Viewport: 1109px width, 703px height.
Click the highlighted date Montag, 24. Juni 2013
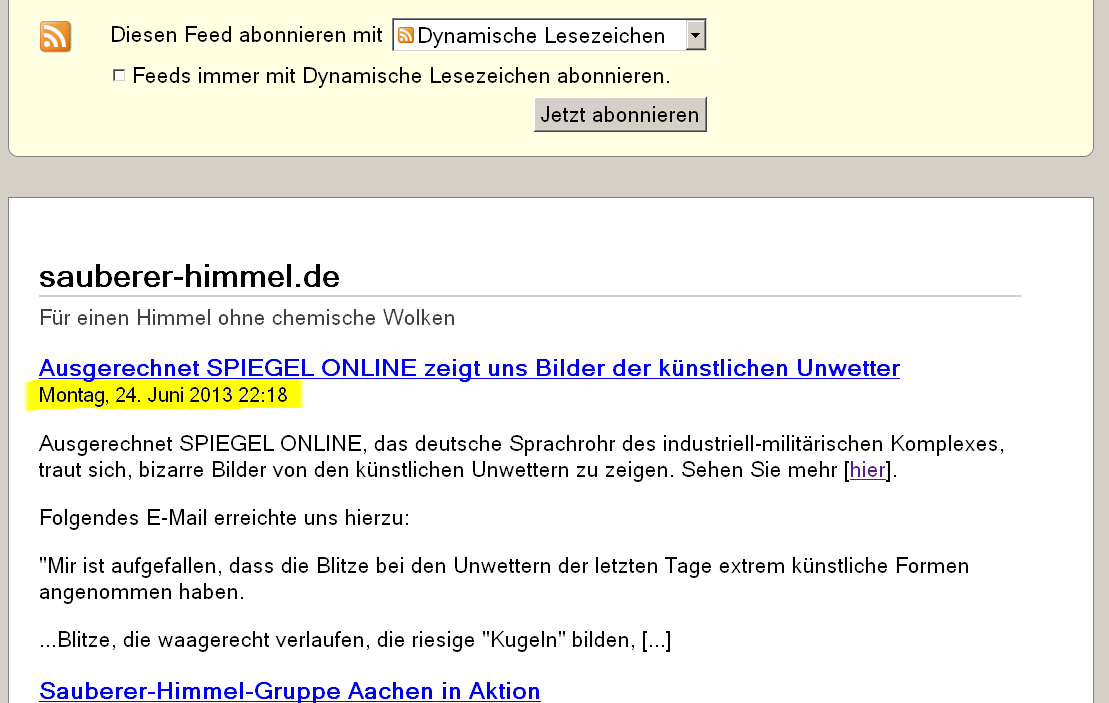coord(163,396)
